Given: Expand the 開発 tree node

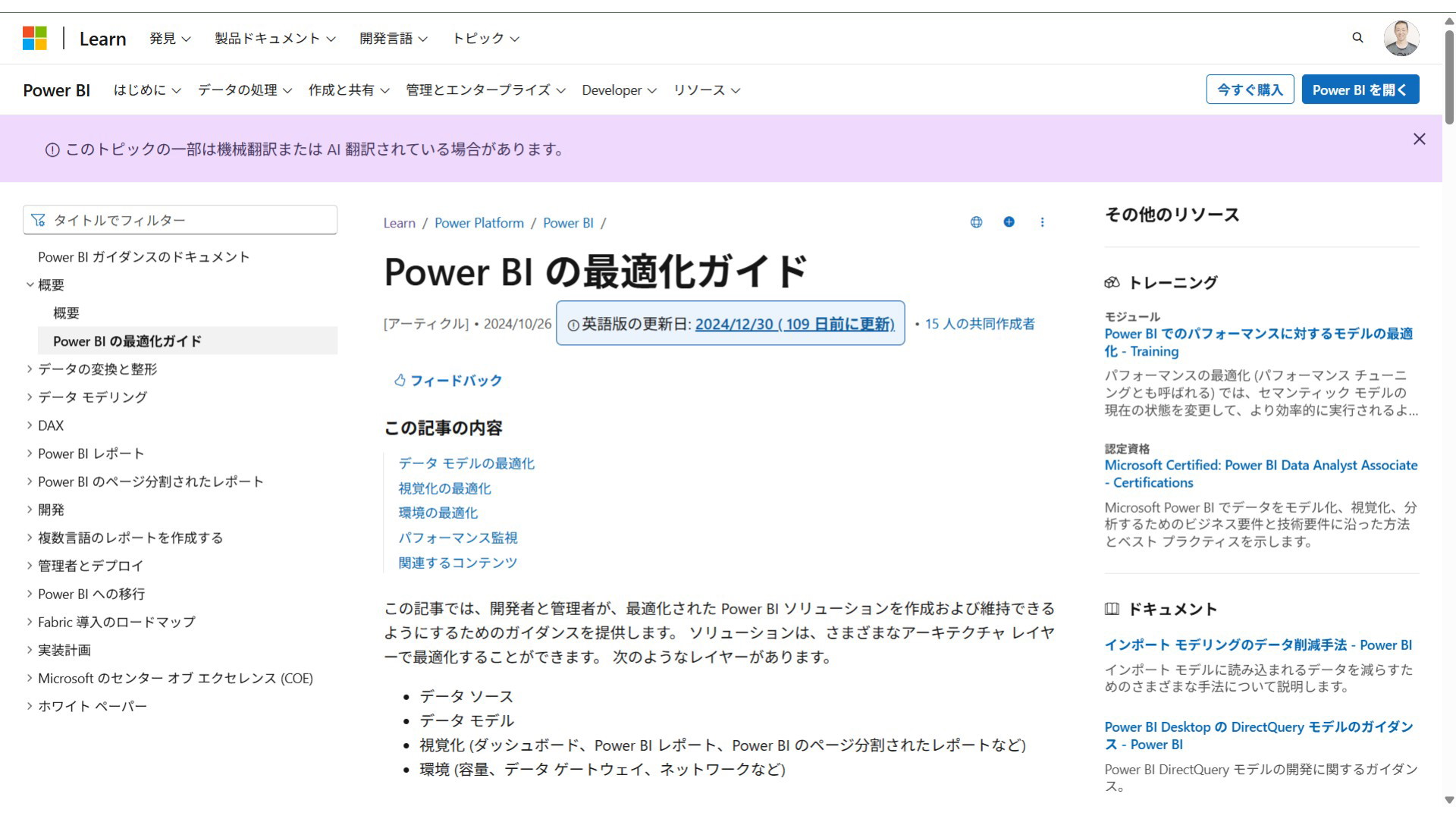Looking at the screenshot, I should (30, 510).
